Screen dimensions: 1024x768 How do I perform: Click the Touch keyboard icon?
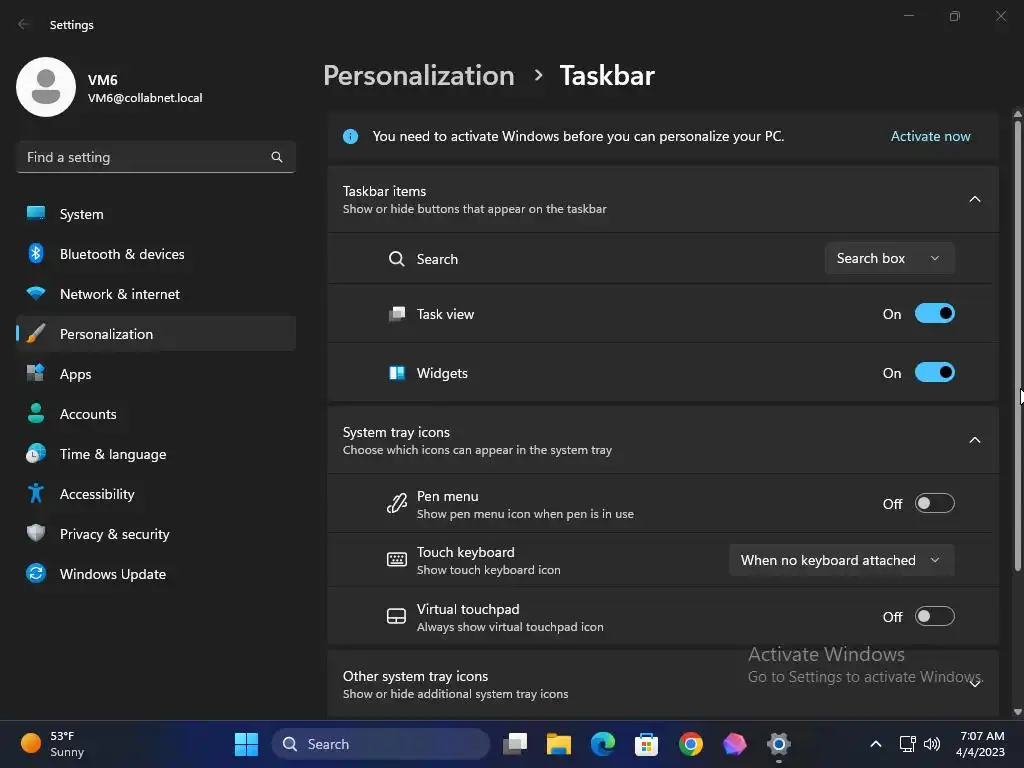[396, 560]
